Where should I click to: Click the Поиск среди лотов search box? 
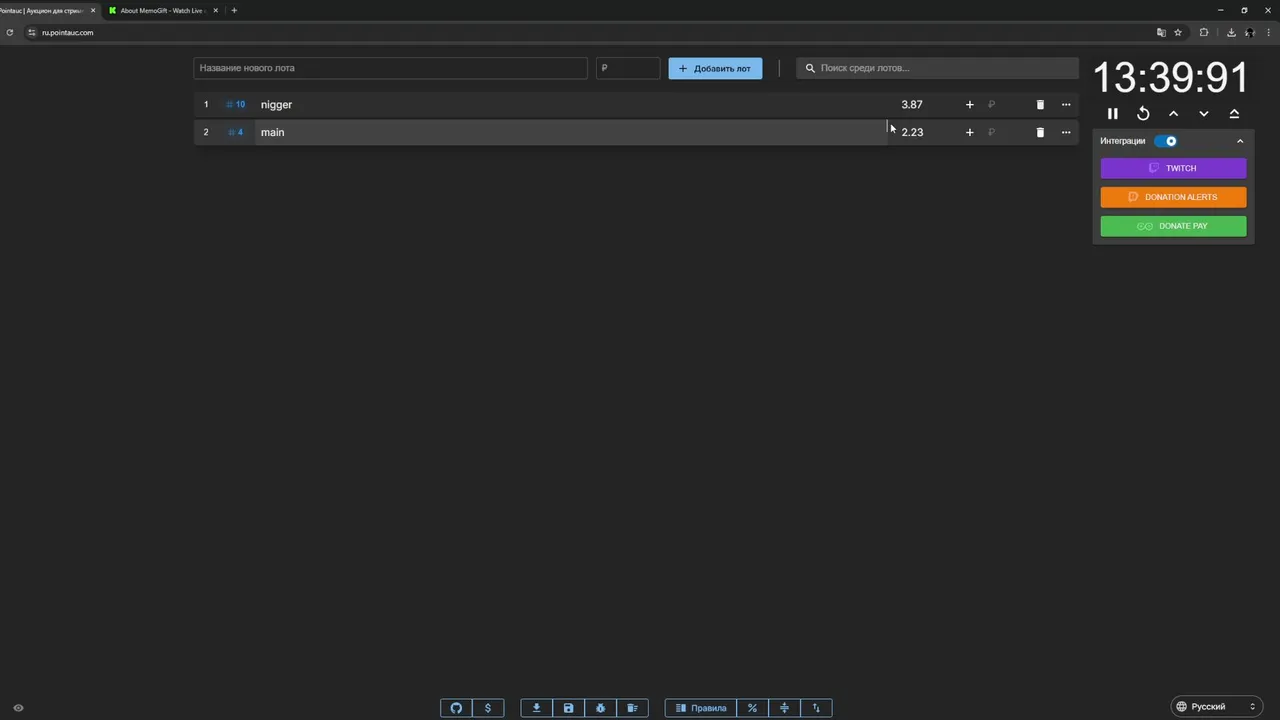point(938,68)
